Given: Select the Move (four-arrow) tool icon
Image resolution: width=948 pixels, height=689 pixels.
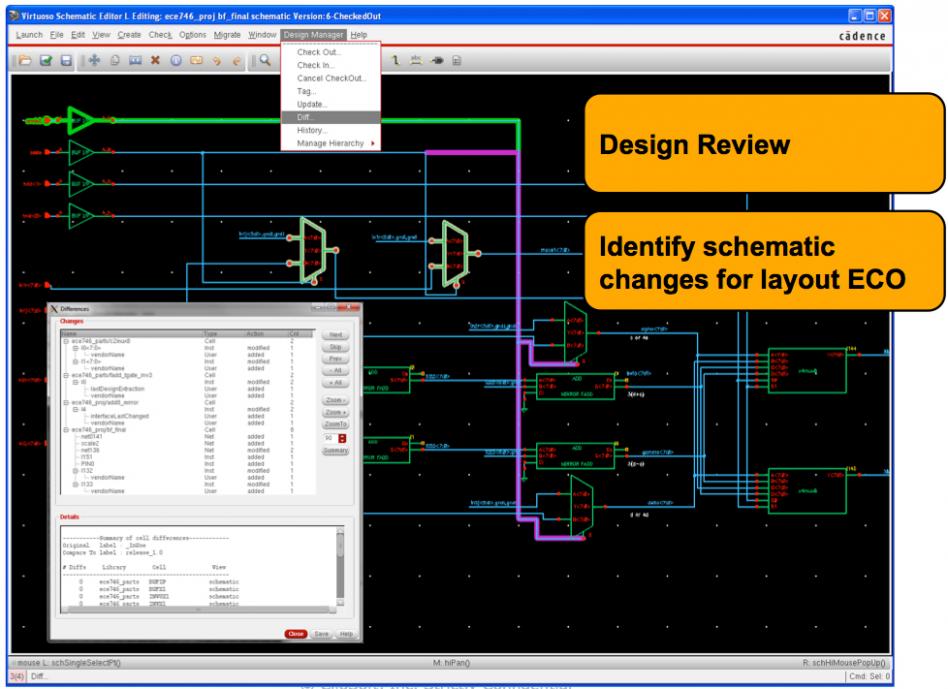Looking at the screenshot, I should click(x=94, y=60).
